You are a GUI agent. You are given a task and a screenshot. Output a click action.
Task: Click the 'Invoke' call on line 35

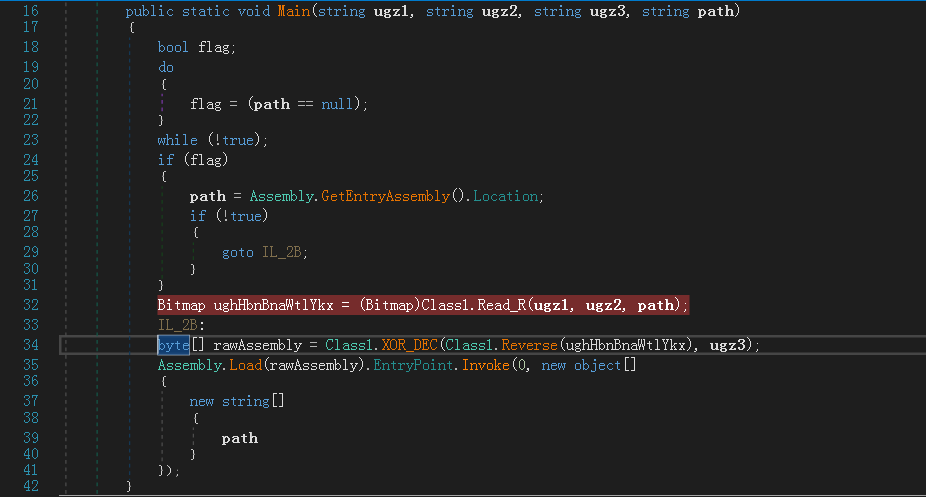(x=485, y=365)
